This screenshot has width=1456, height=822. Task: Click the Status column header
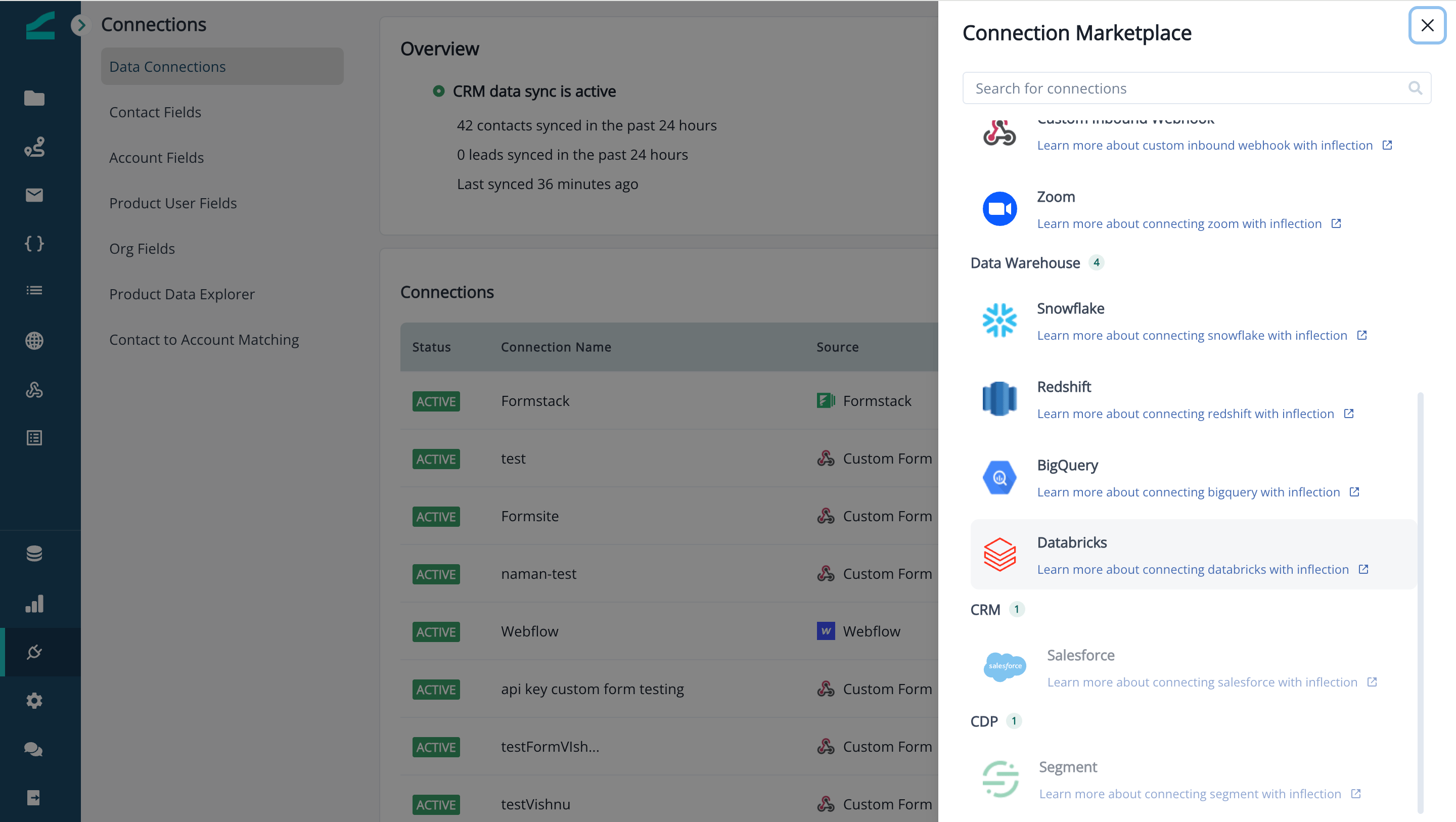click(x=431, y=347)
